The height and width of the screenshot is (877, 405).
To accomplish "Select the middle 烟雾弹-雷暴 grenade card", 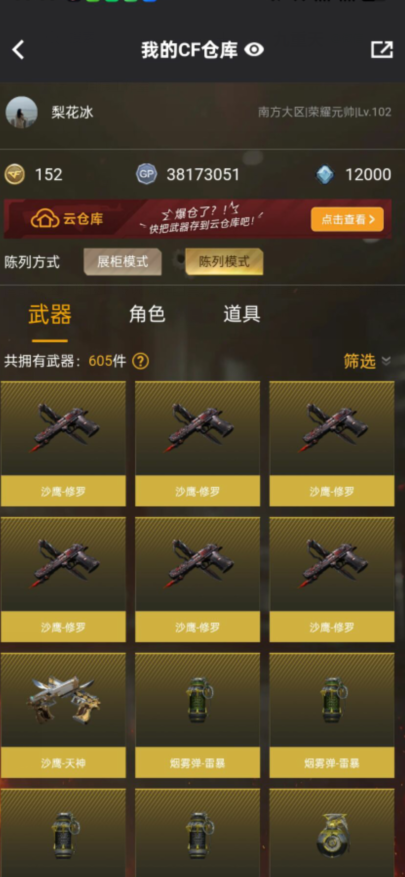I will 197,715.
